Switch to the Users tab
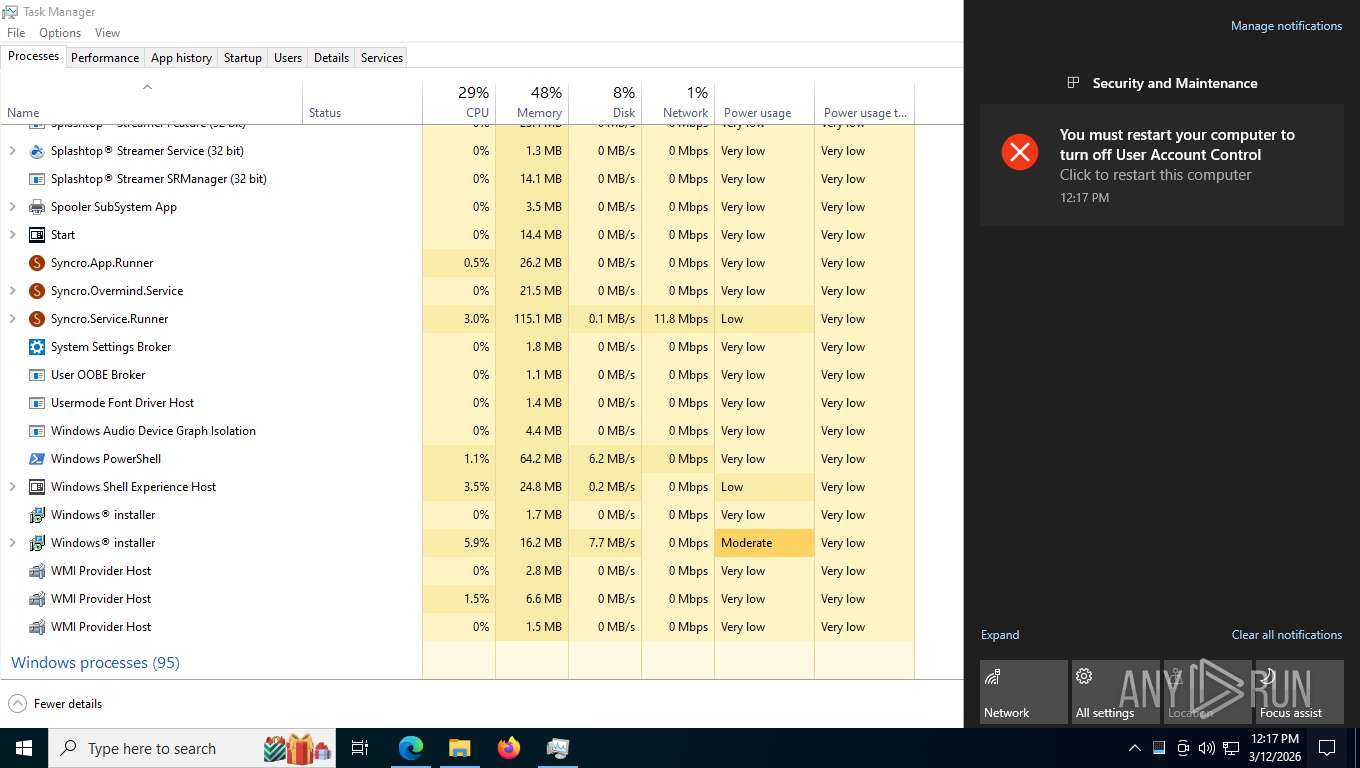Image resolution: width=1360 pixels, height=768 pixels. [288, 58]
